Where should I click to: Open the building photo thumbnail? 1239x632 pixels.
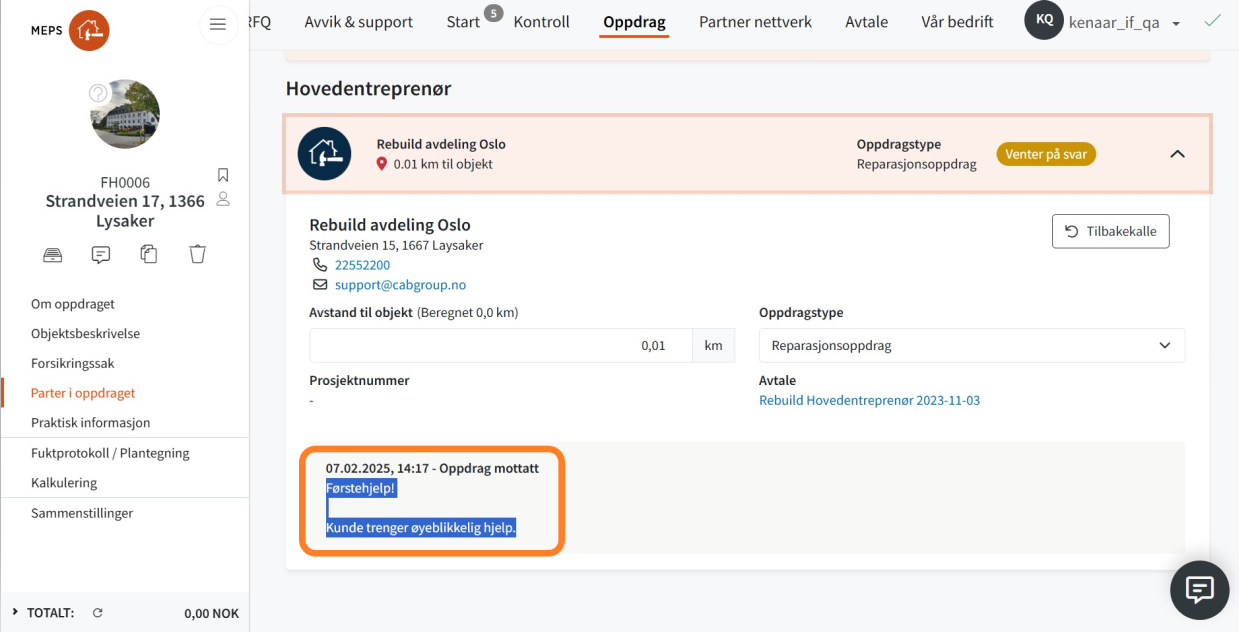point(125,114)
